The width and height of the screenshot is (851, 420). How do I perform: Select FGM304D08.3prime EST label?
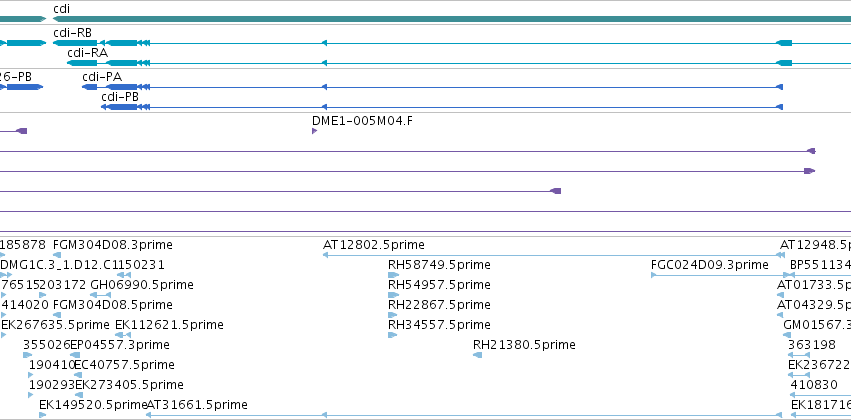113,245
